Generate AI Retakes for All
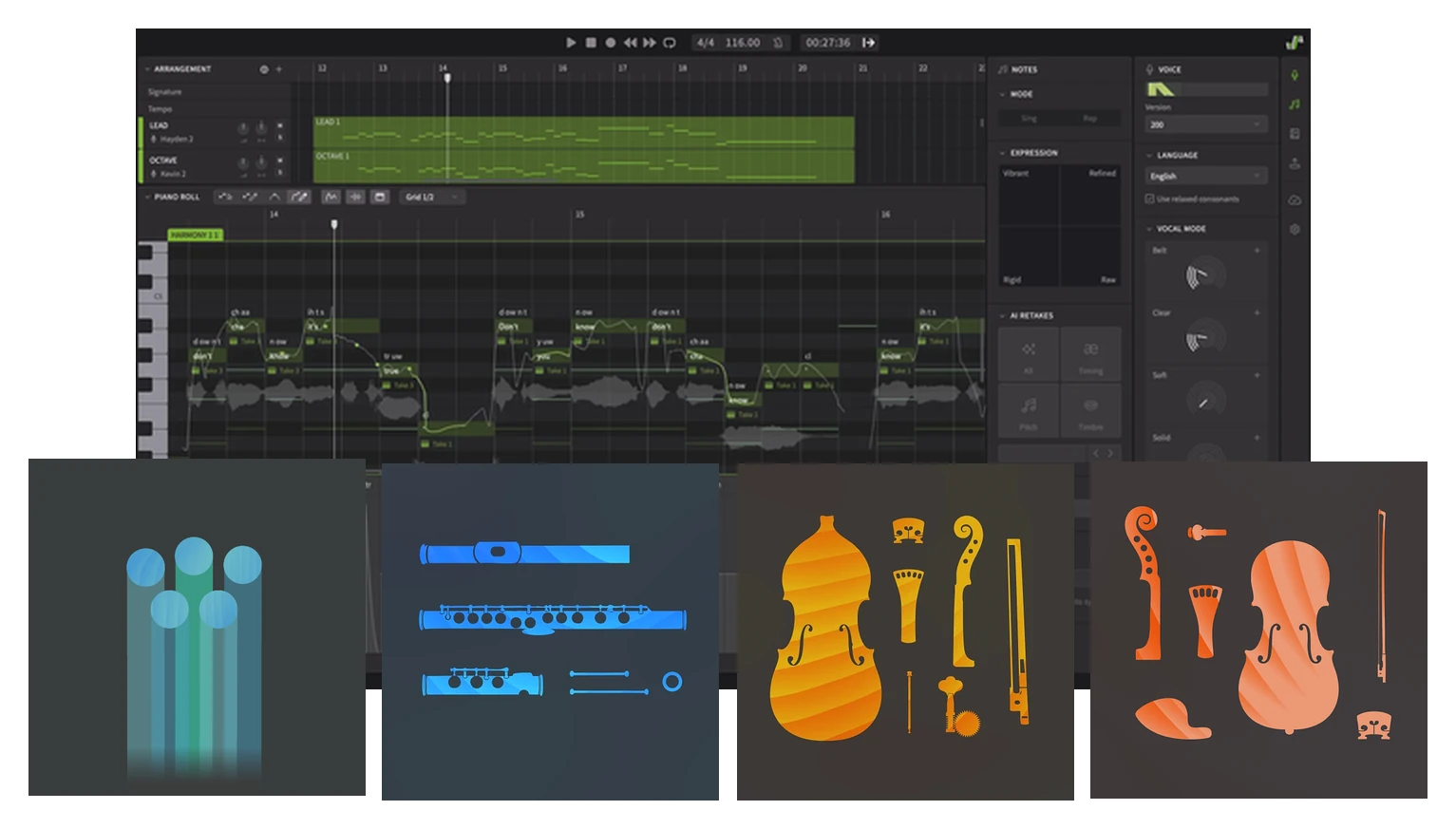The image size is (1456, 829). coord(1029,354)
